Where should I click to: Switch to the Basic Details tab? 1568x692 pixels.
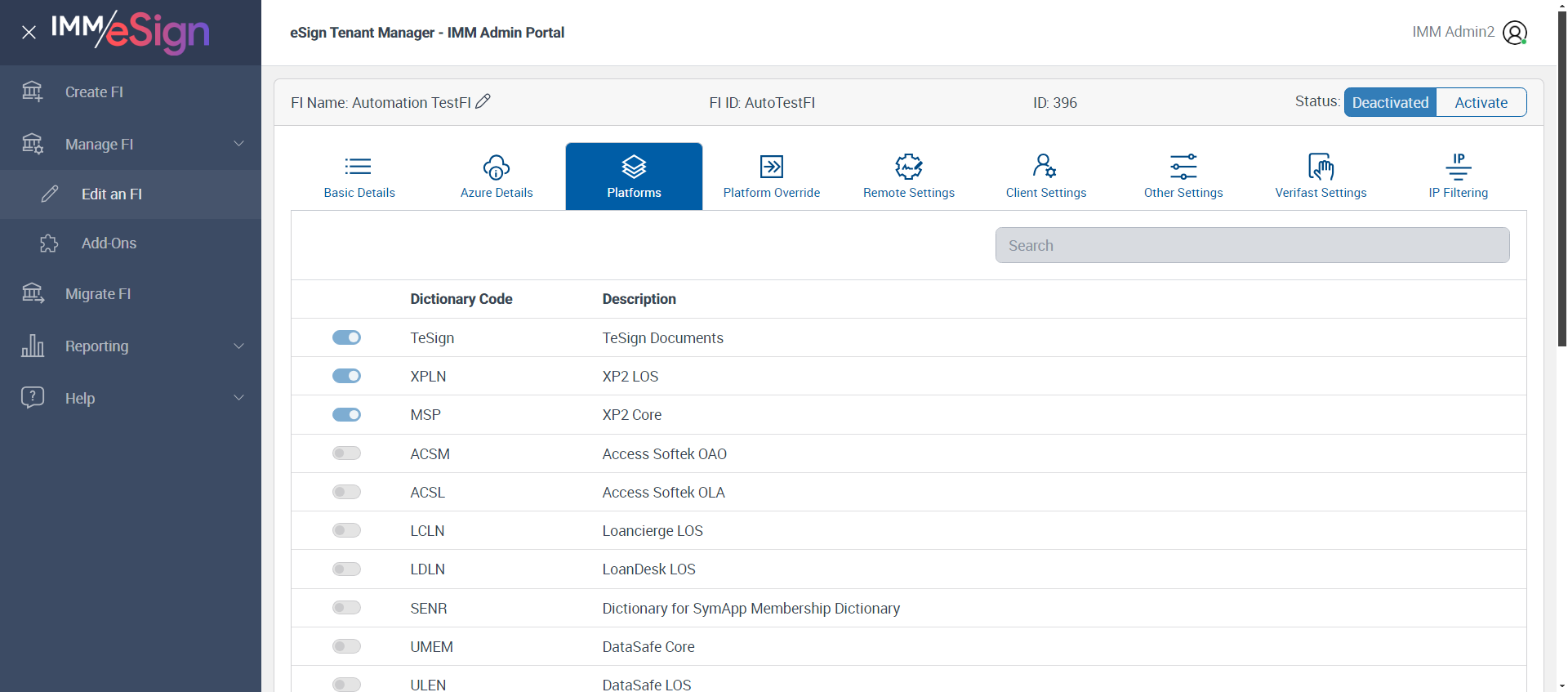[359, 176]
